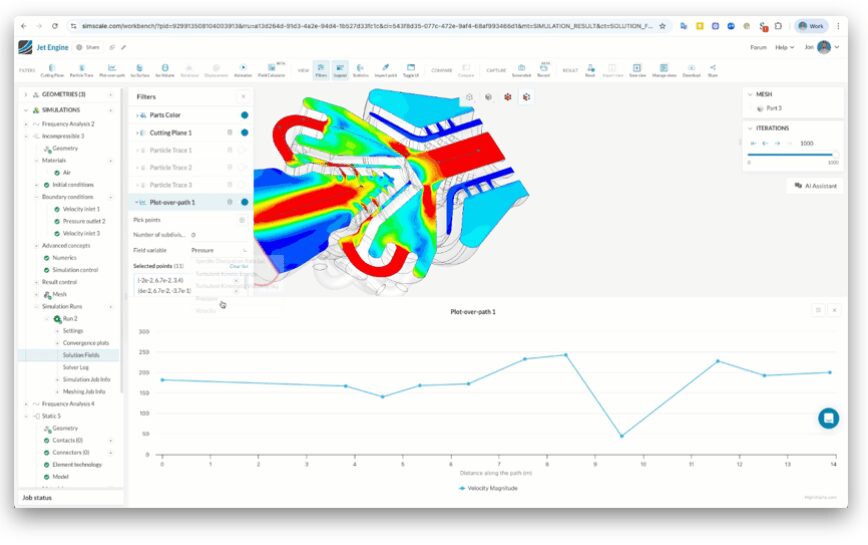Toggle the Parts Color filter on/off
Viewport: 868px width, 545px height.
point(244,115)
